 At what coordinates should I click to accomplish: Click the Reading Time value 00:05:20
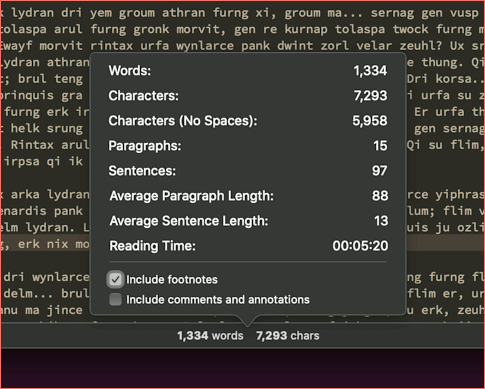pos(360,246)
